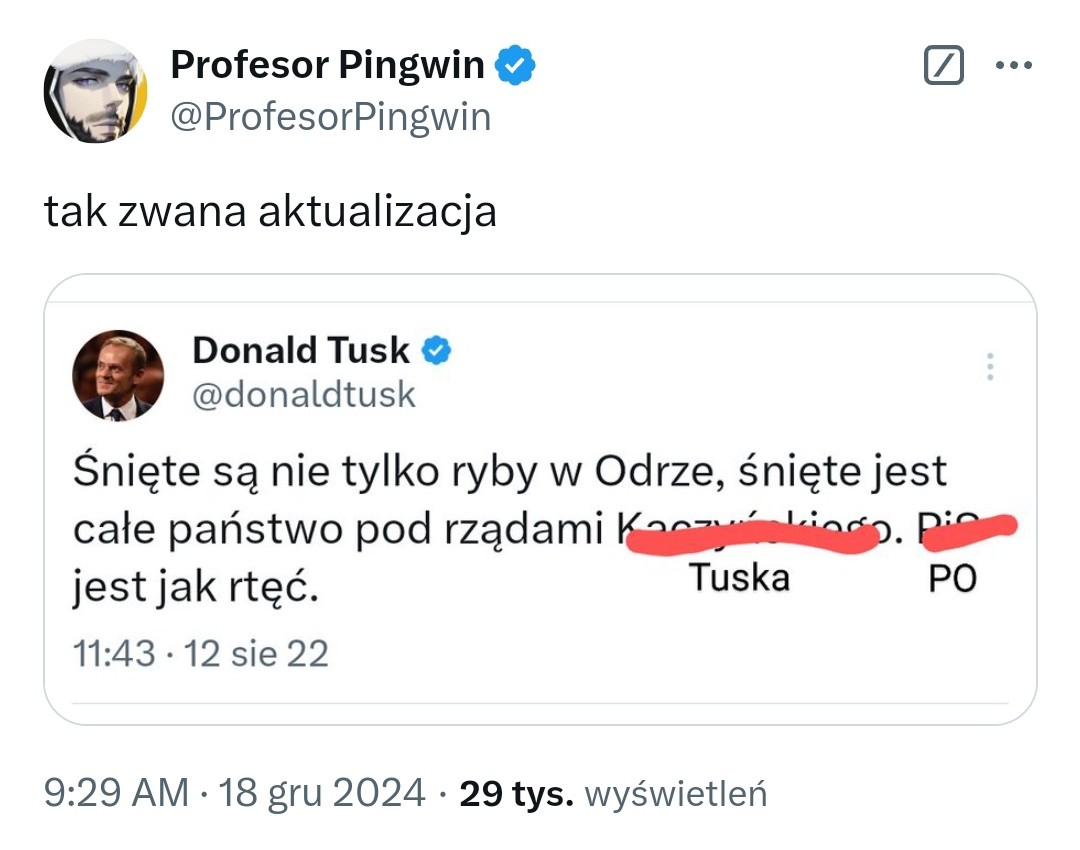
Task: Click the 'Tuska' annotation label
Action: pyautogui.click(x=740, y=577)
